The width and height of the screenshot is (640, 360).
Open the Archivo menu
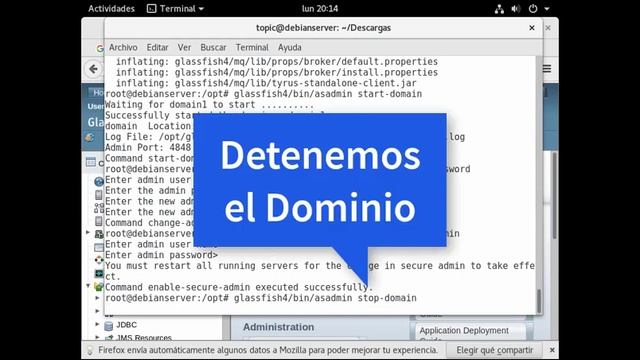(x=123, y=47)
